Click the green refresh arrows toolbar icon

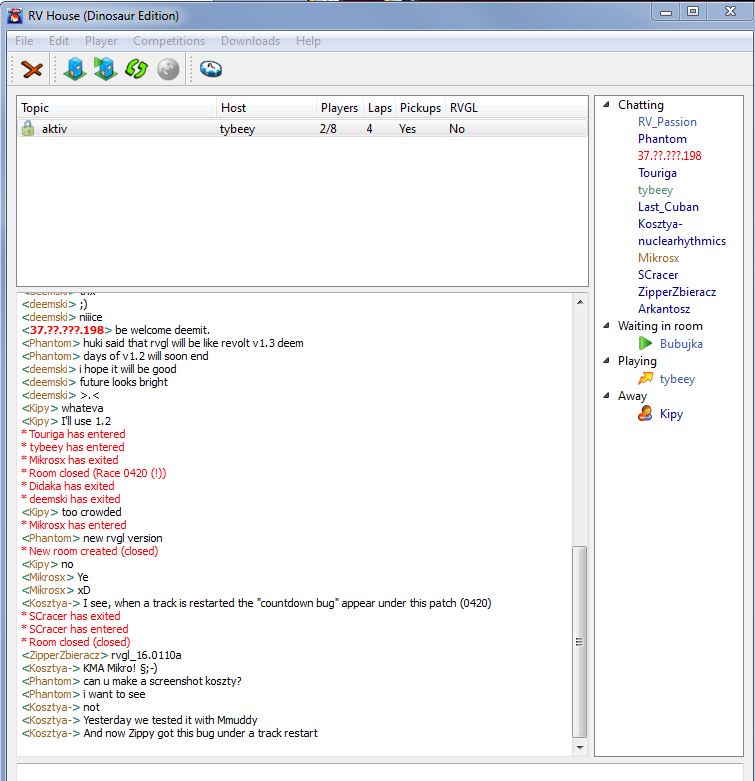coord(136,69)
